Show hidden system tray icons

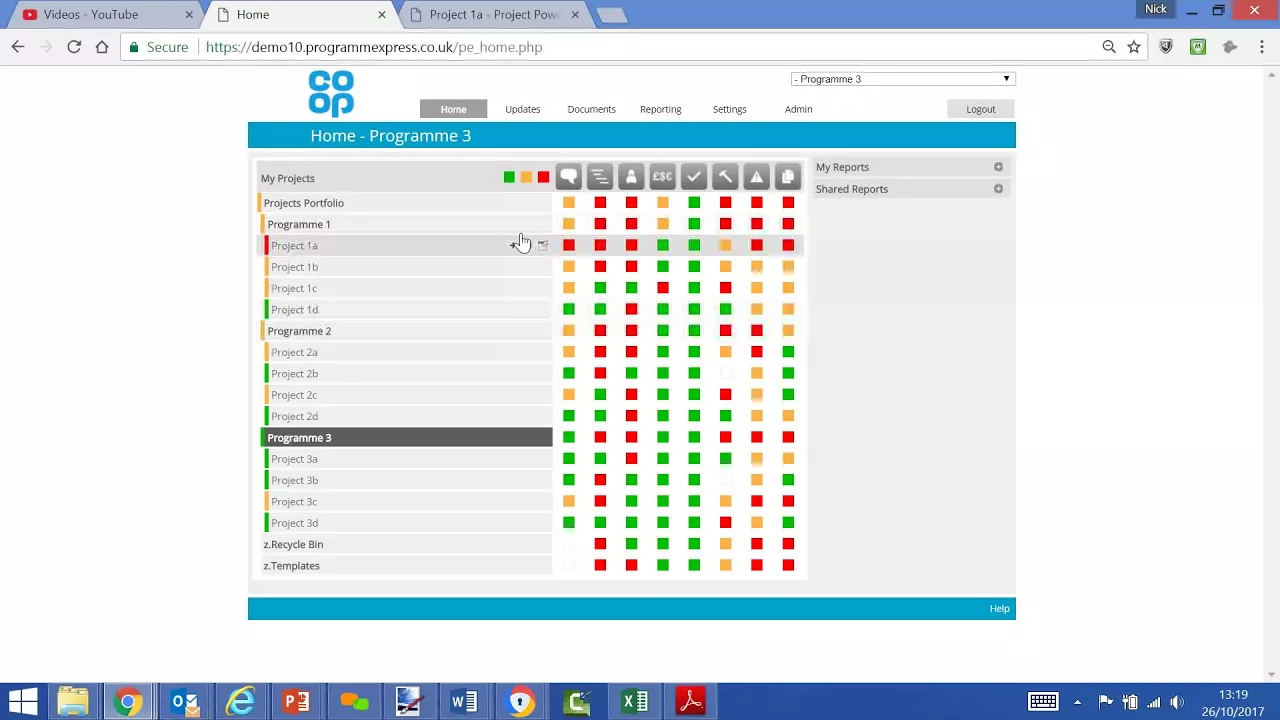click(1078, 702)
